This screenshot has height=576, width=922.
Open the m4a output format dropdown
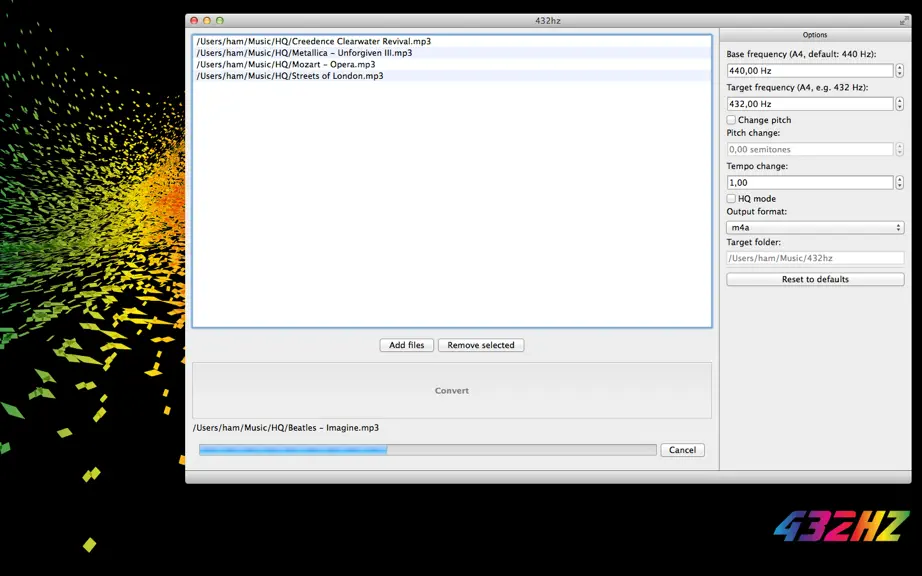pyautogui.click(x=815, y=227)
